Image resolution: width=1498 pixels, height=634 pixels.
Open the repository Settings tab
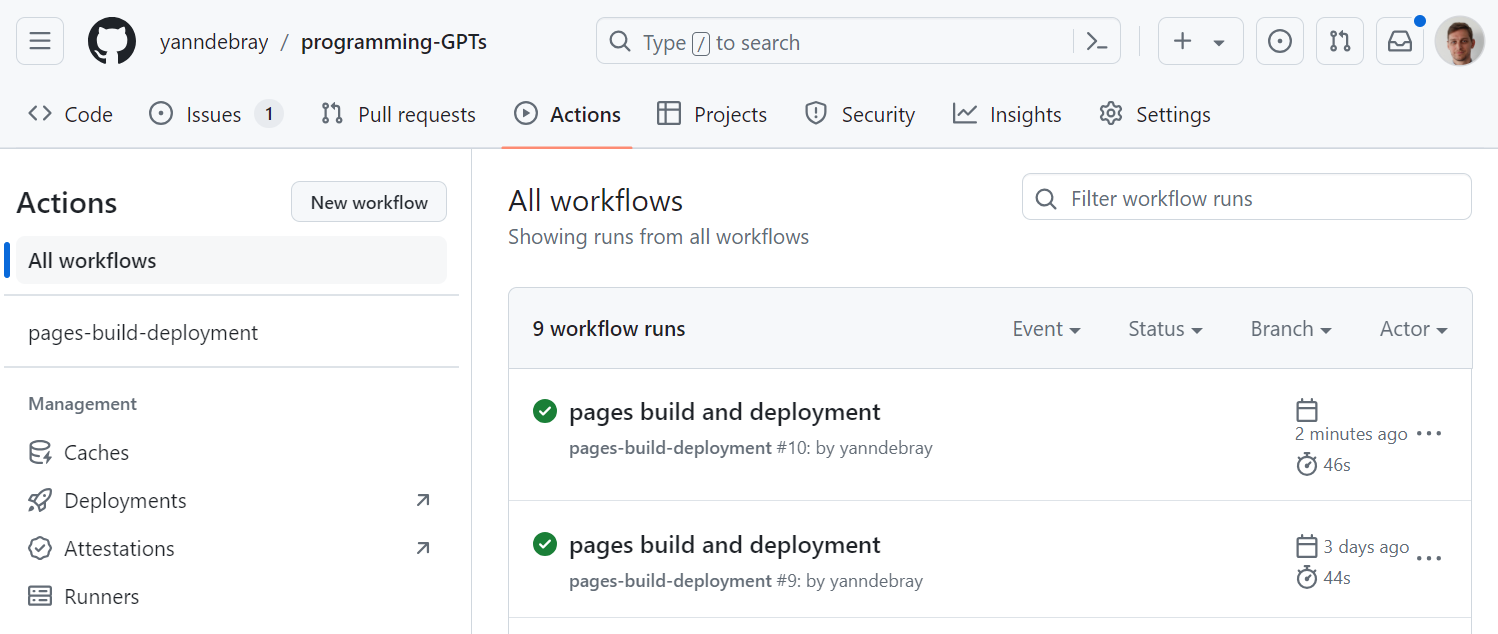point(1155,114)
